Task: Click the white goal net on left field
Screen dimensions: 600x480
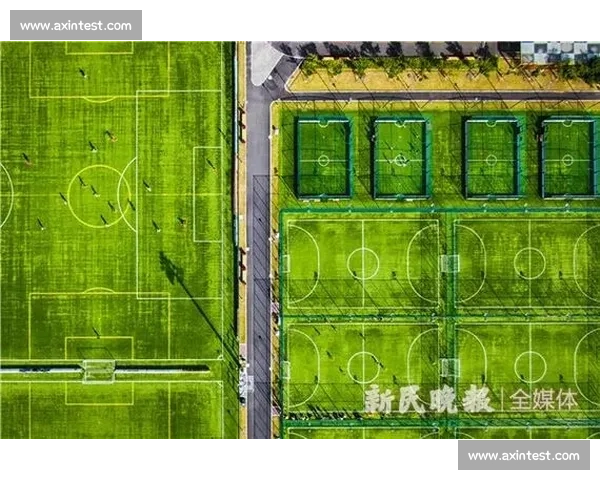Action: pyautogui.click(x=98, y=370)
